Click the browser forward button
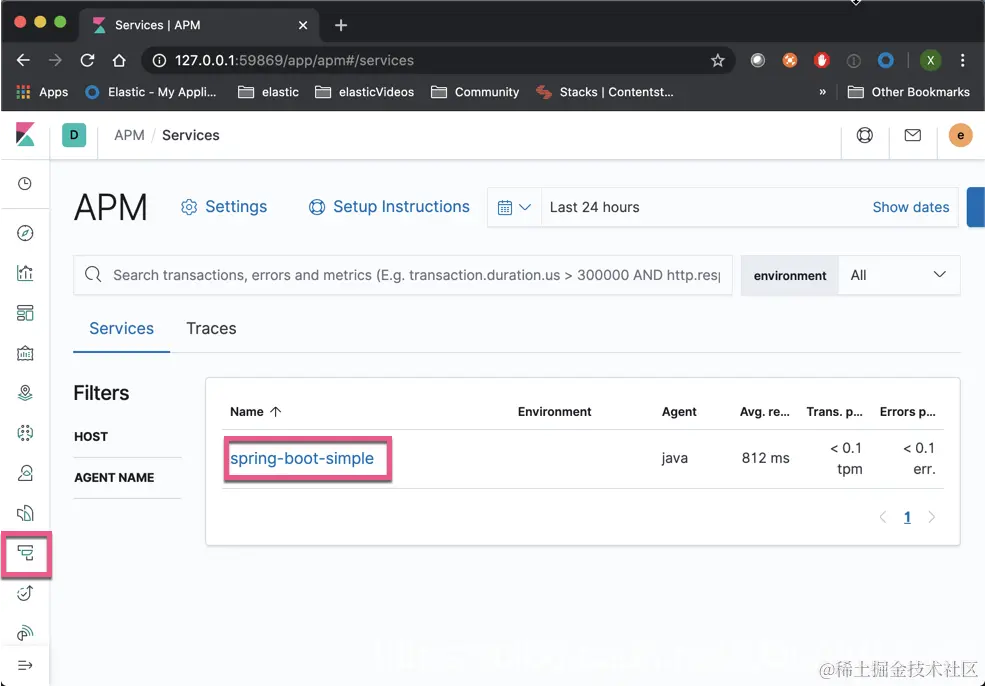Viewport: 985px width, 686px height. pyautogui.click(x=55, y=60)
